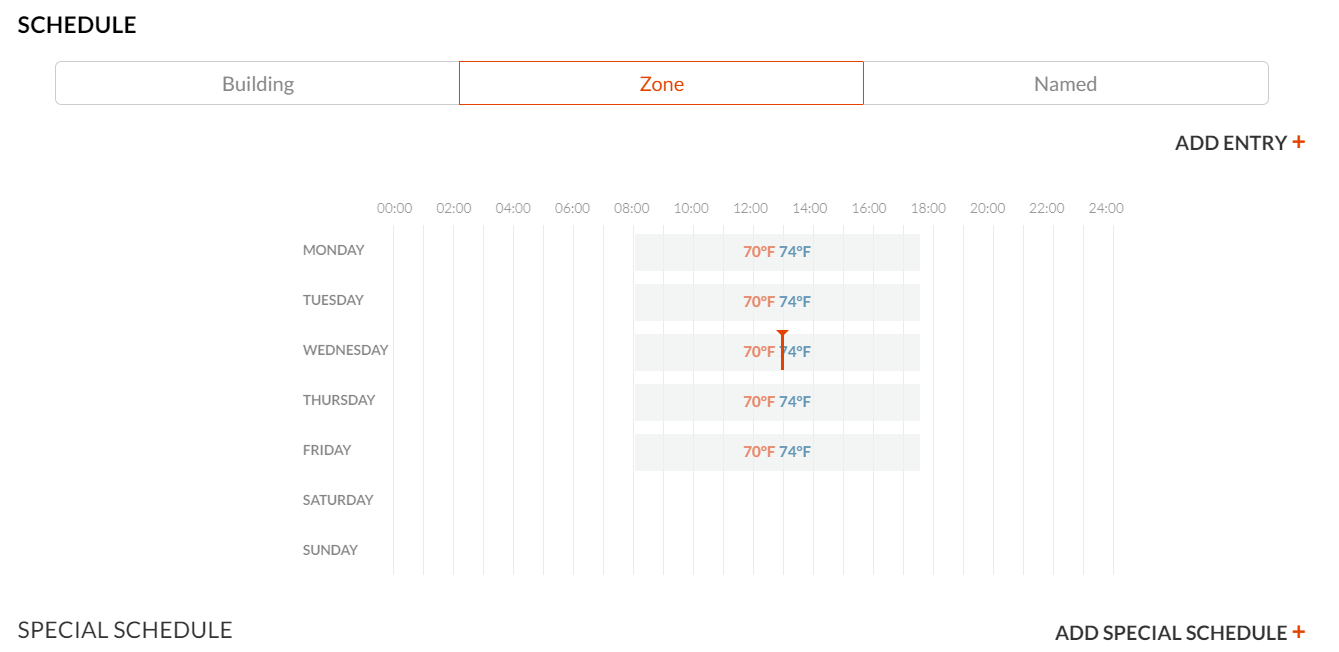The width and height of the screenshot is (1339, 652).
Task: Click the plus icon beside Add Special Schedule
Action: pyautogui.click(x=1298, y=632)
